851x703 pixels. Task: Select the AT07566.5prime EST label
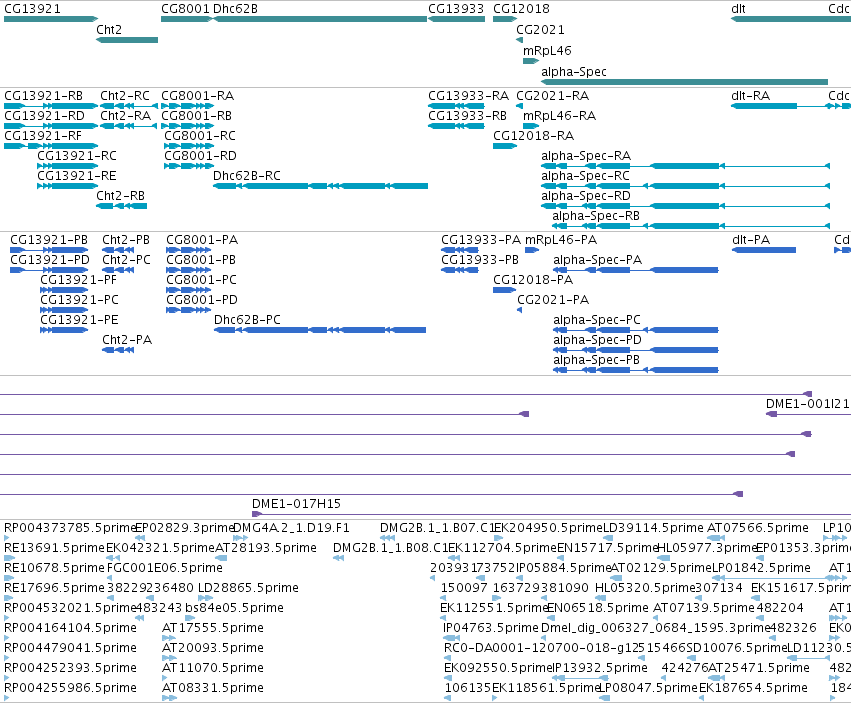[758, 528]
